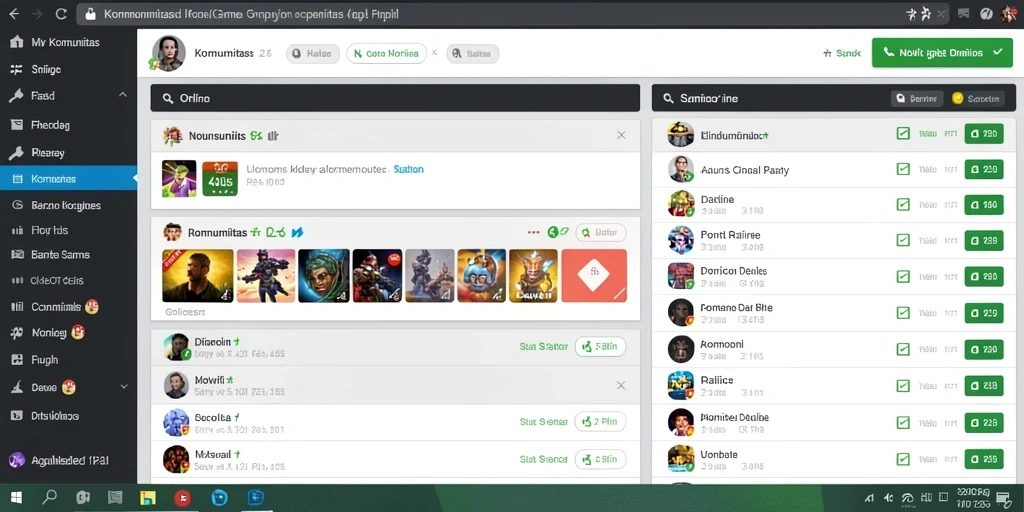Viewport: 1024px width, 512px height.
Task: Open the red diamond tile
Action: (594, 276)
